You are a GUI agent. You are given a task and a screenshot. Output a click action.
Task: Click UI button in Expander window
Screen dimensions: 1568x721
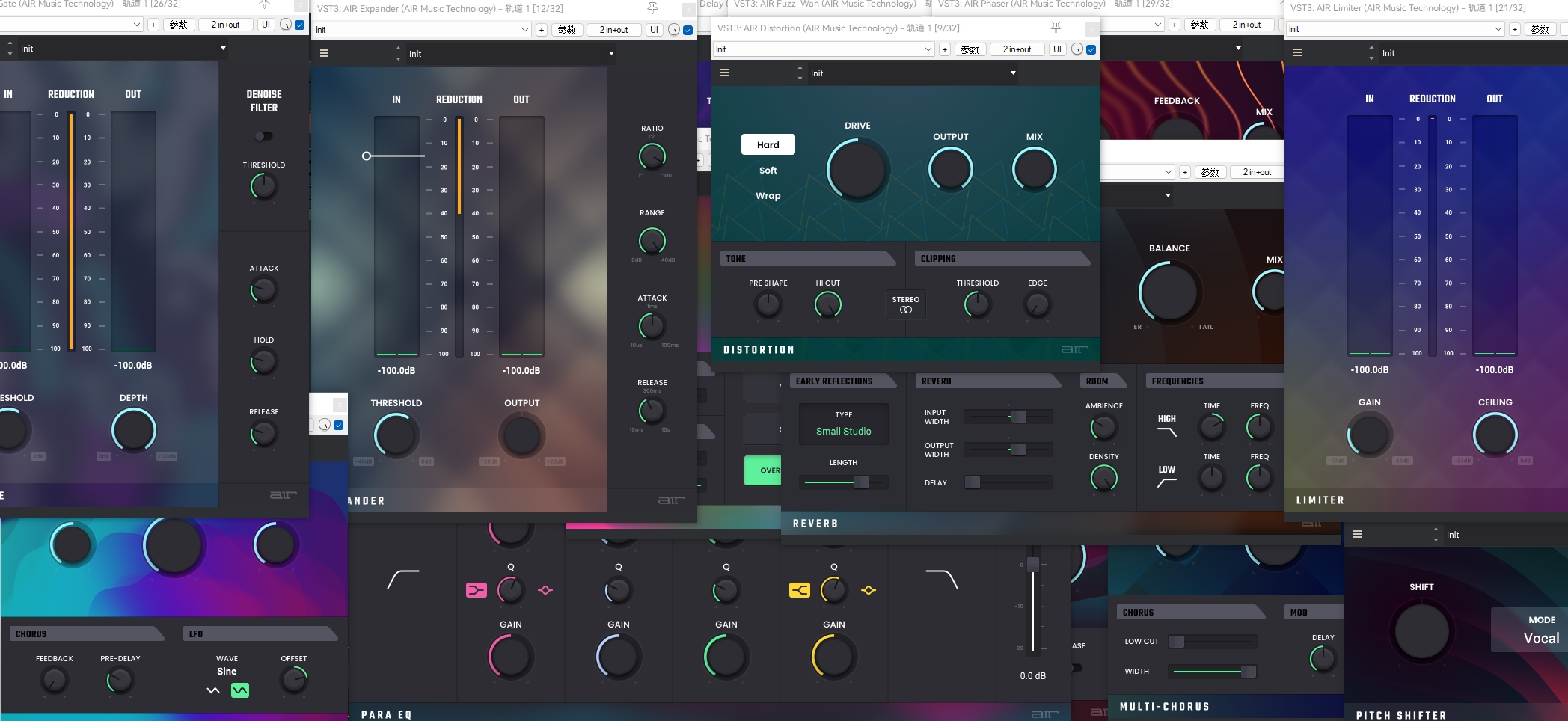point(655,30)
